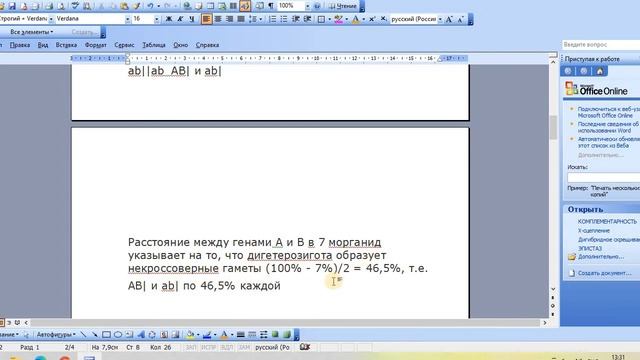Click the decrease indent icon
Viewport: 640px width, 360px height.
click(296, 19)
